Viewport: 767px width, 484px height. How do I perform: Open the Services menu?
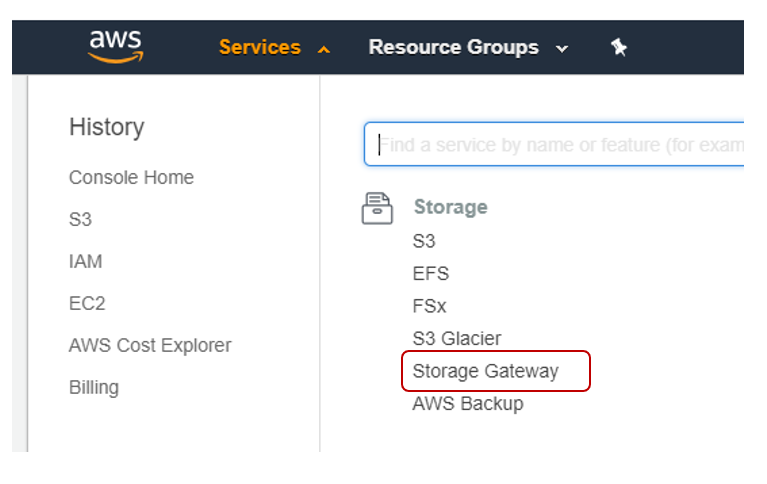click(x=260, y=47)
